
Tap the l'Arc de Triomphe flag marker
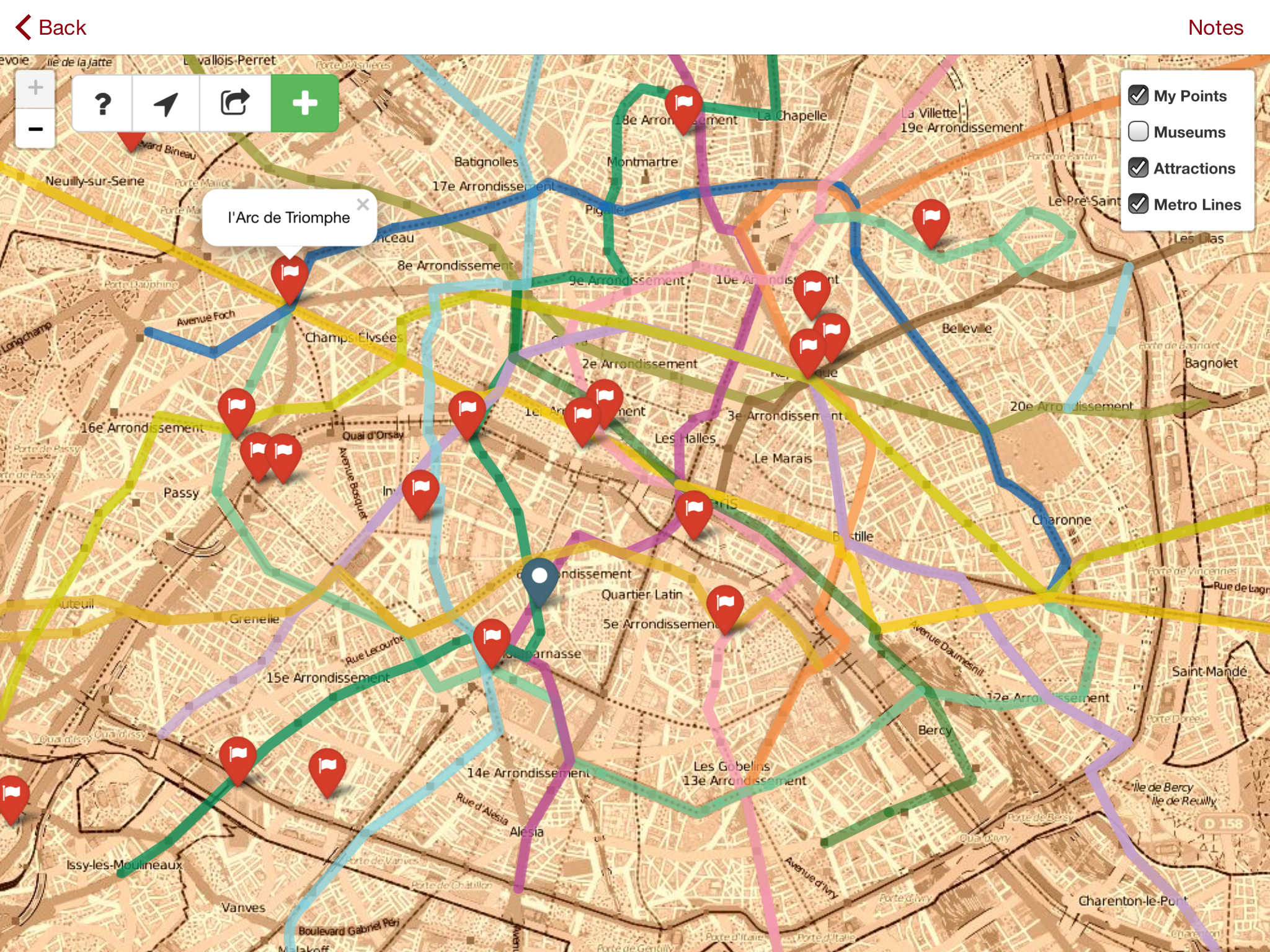(x=290, y=280)
